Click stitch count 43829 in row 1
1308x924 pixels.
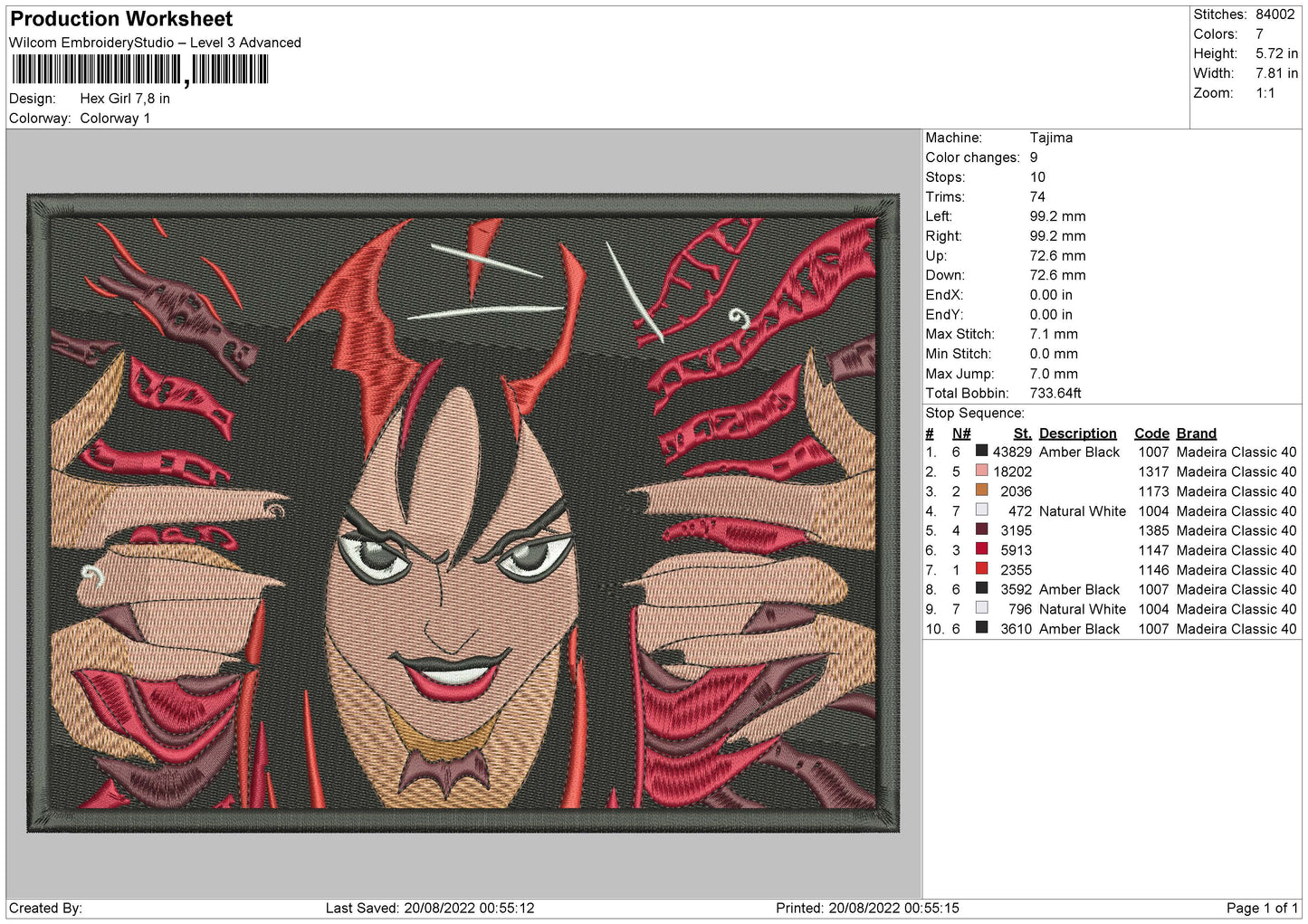[1012, 452]
